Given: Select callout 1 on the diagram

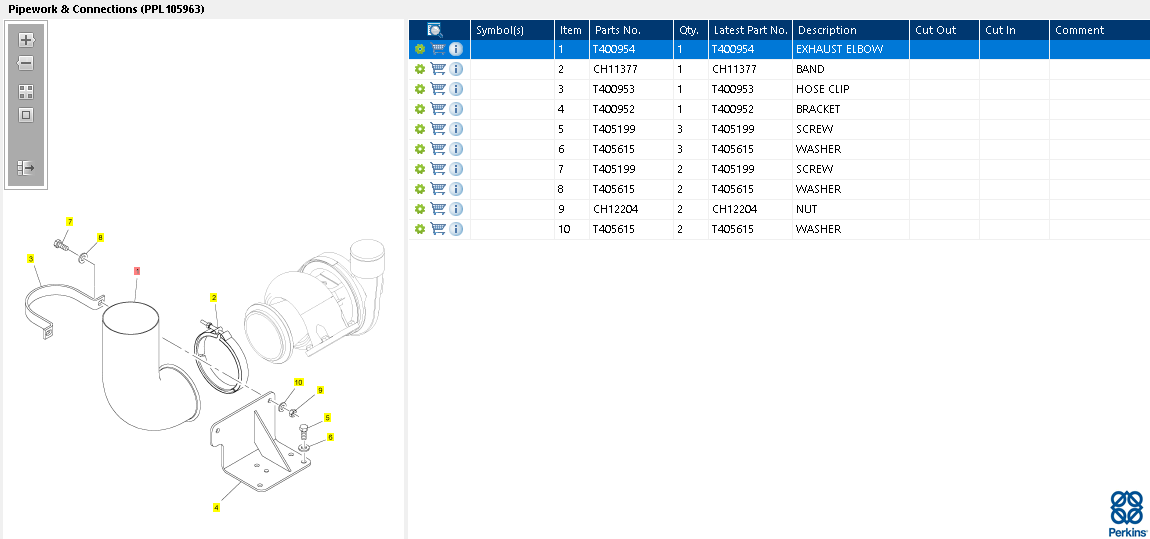Looking at the screenshot, I should (x=136, y=271).
